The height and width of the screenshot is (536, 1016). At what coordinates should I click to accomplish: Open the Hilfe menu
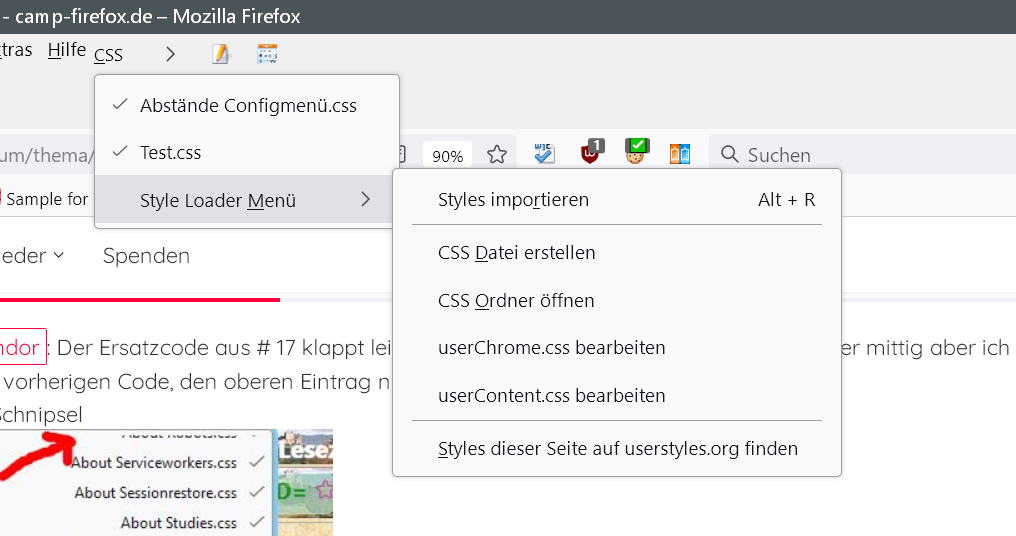(x=66, y=50)
